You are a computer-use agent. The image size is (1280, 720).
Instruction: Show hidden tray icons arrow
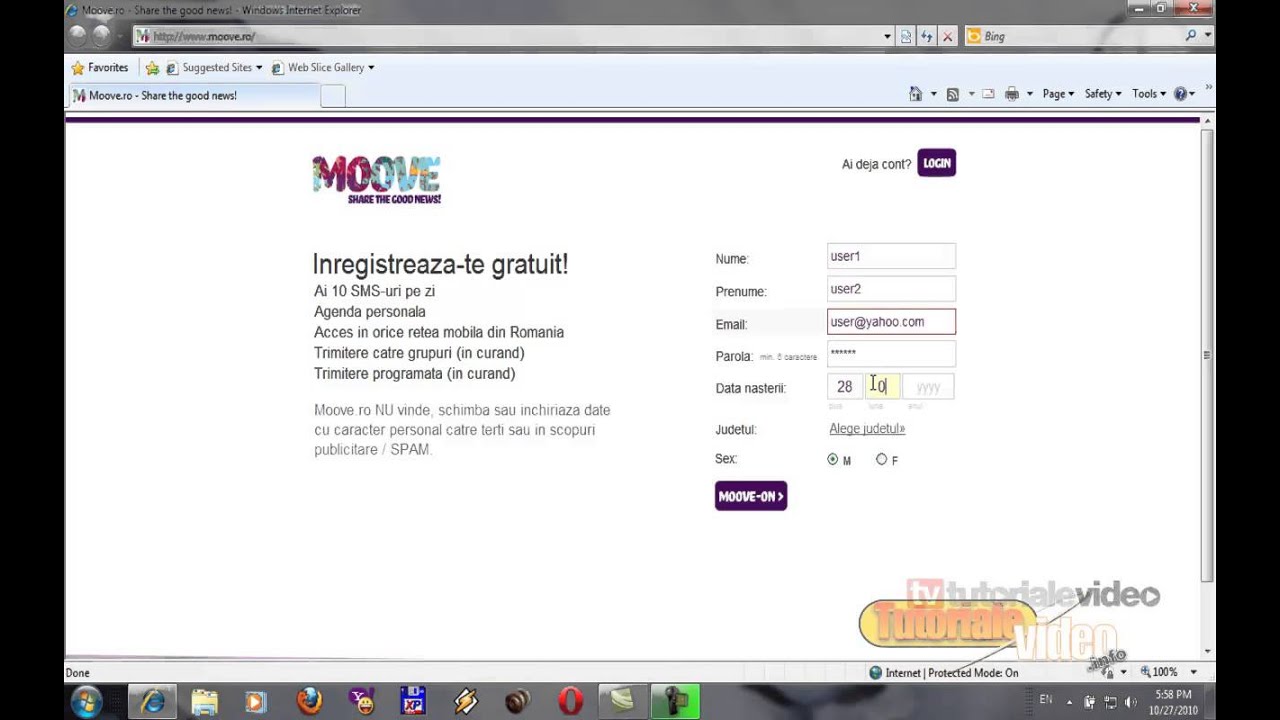click(x=1069, y=702)
